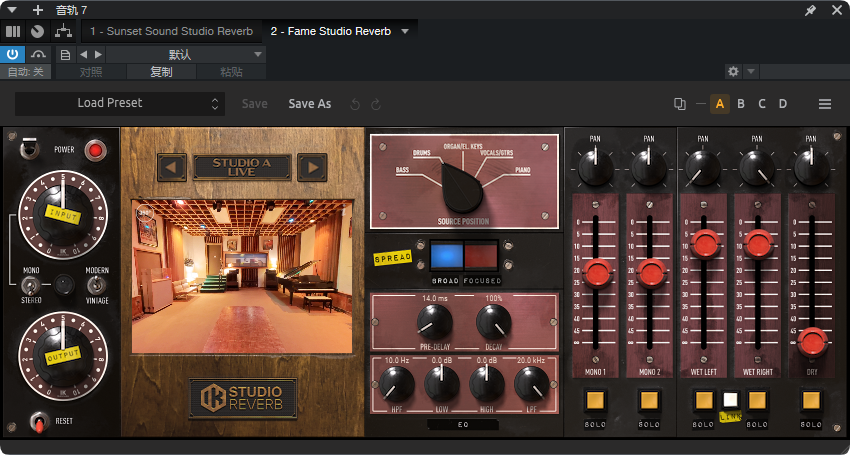Toggle the blue plugin power bypass button
Viewport: 850px width, 455px height.
pyautogui.click(x=12, y=54)
